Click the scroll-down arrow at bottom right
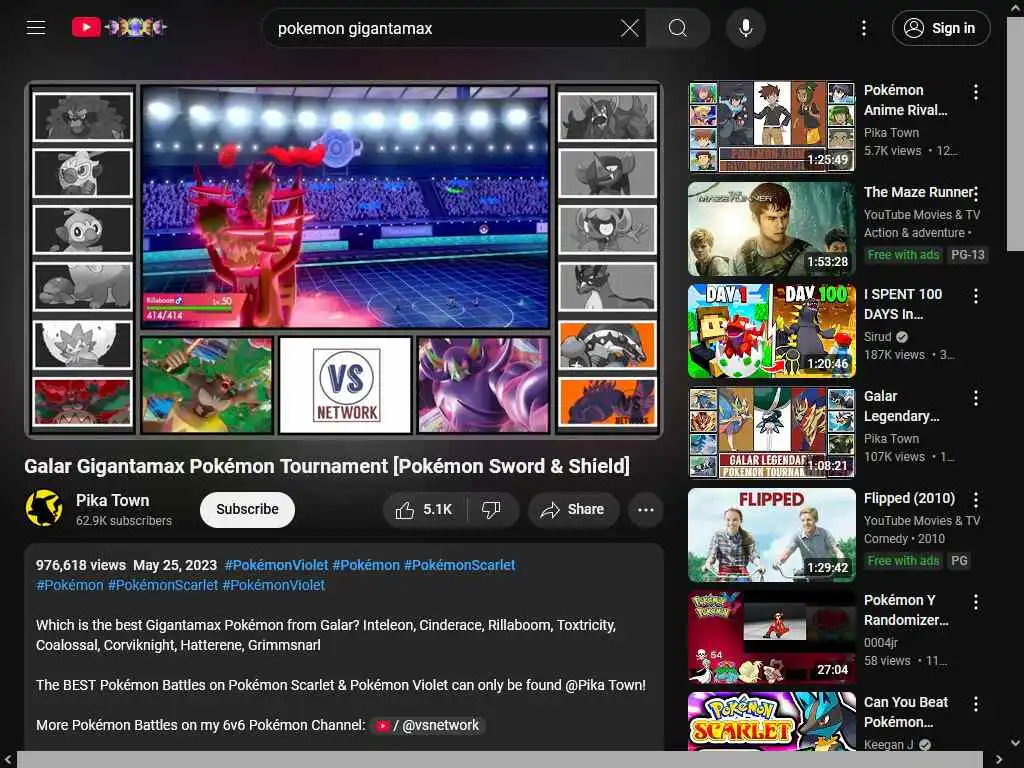The image size is (1024, 768). 1015,743
